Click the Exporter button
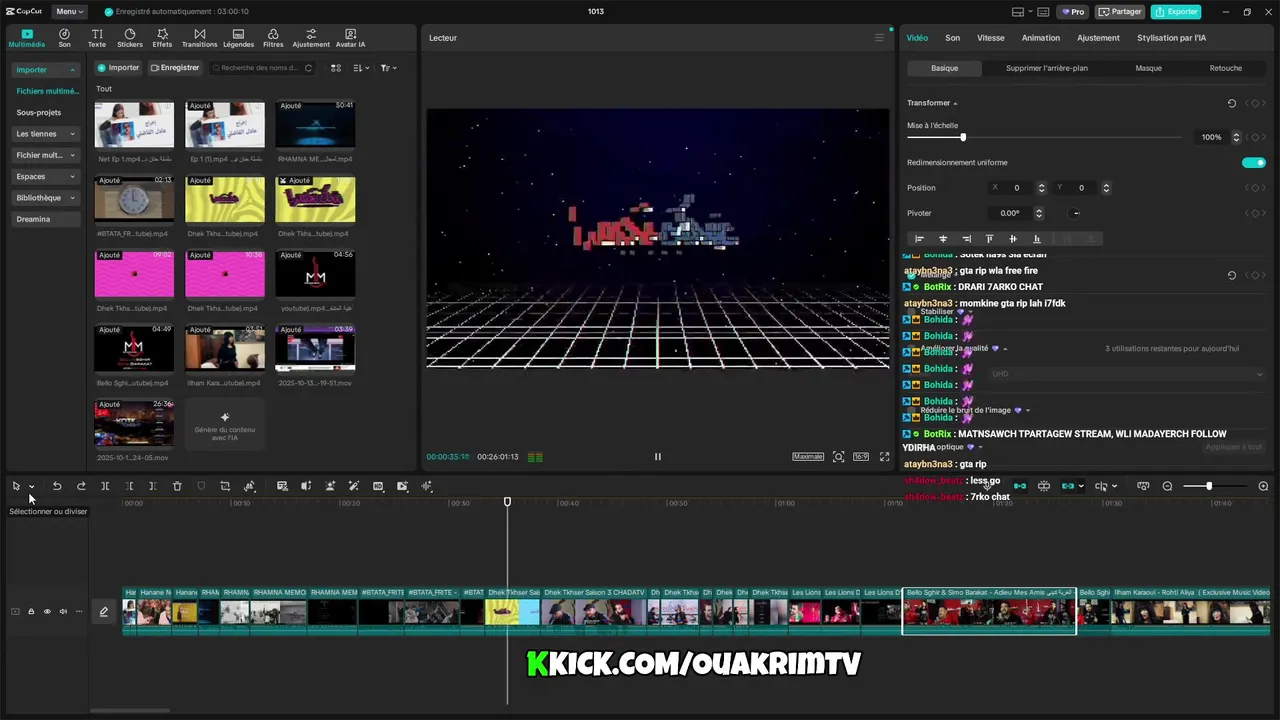 [x=1176, y=12]
